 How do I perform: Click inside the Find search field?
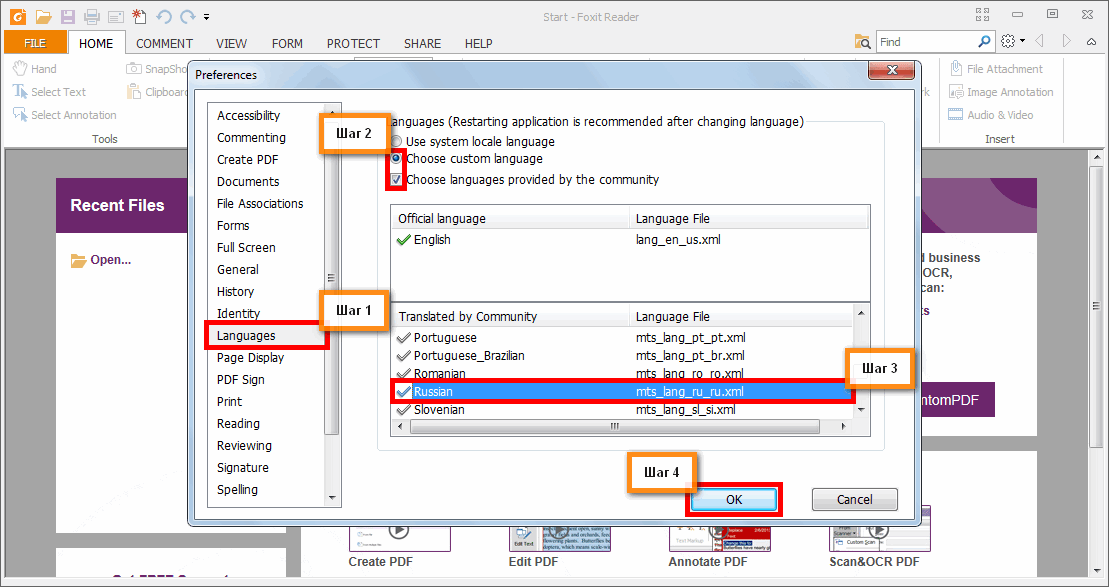pyautogui.click(x=927, y=42)
